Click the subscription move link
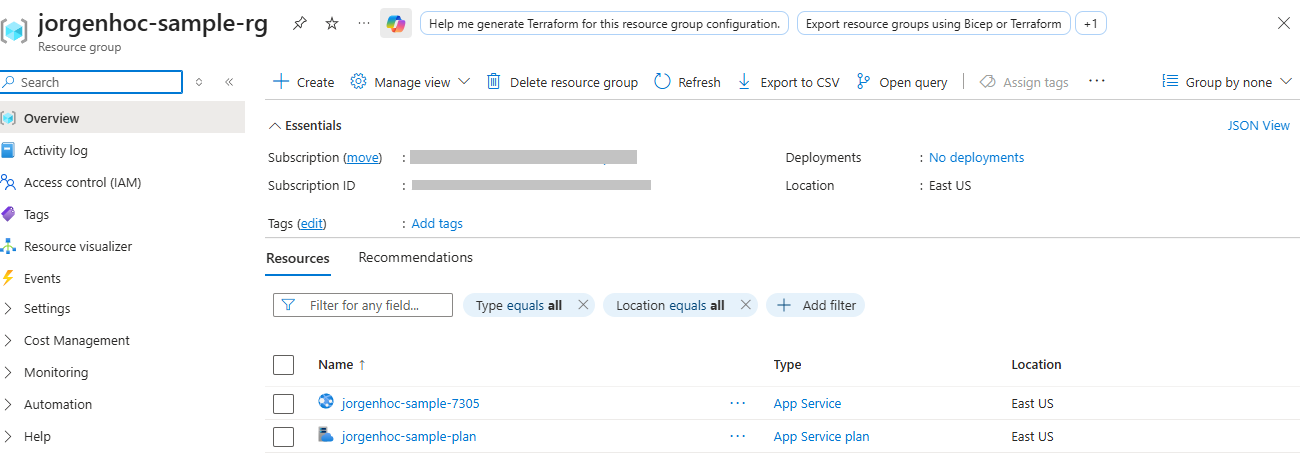 (x=363, y=157)
